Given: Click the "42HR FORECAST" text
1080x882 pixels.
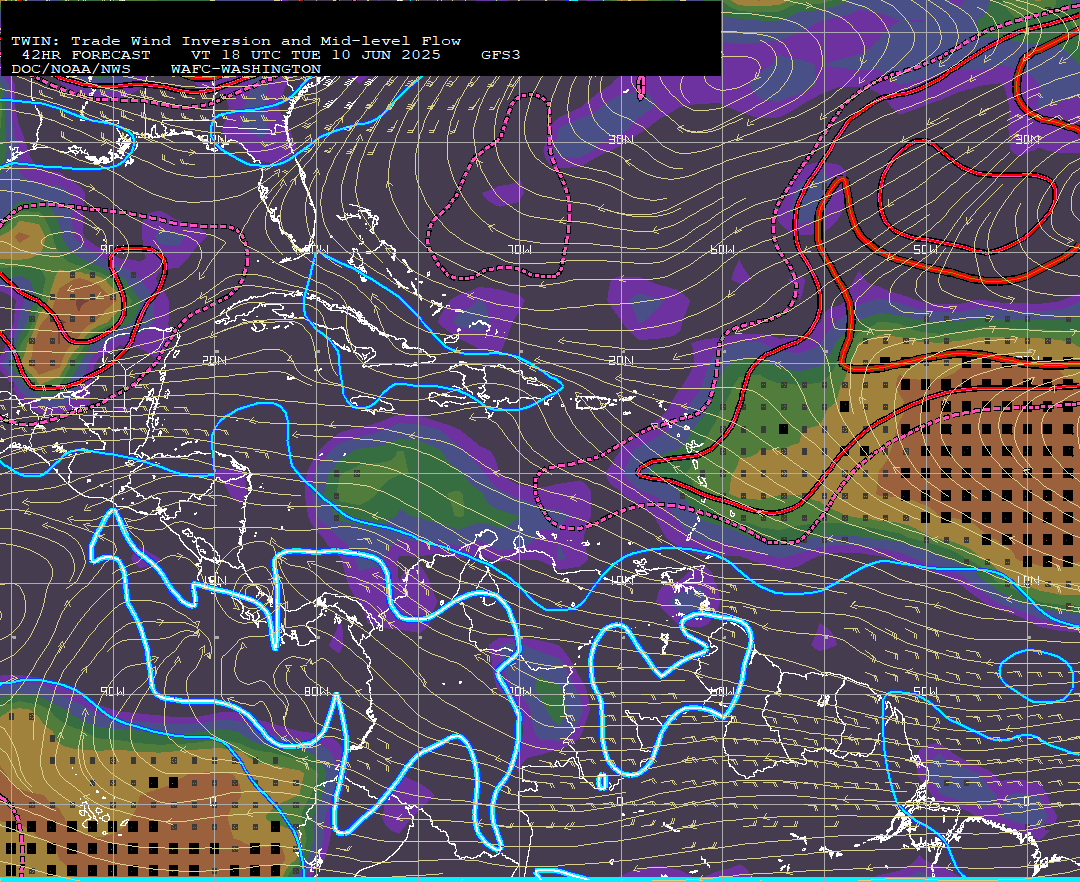Looking at the screenshot, I should click(x=86, y=55).
